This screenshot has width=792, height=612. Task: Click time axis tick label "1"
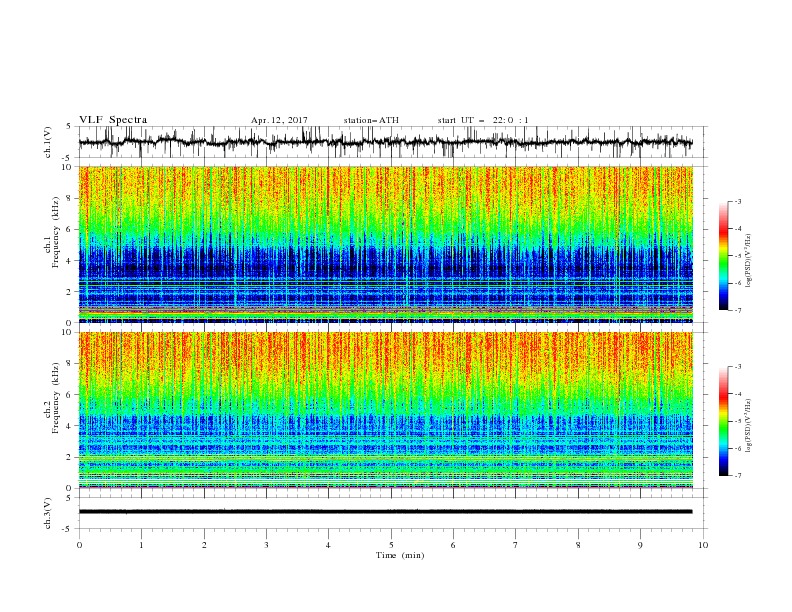[x=141, y=545]
